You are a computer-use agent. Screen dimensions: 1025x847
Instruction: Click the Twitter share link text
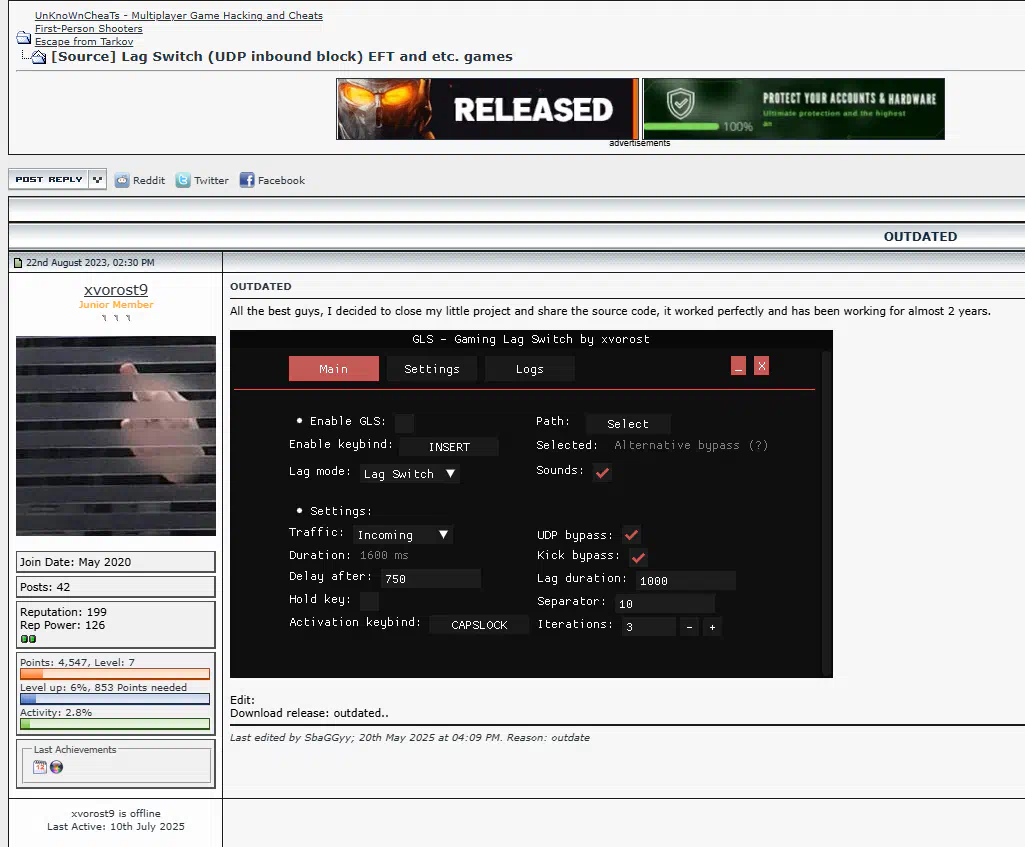click(x=211, y=180)
